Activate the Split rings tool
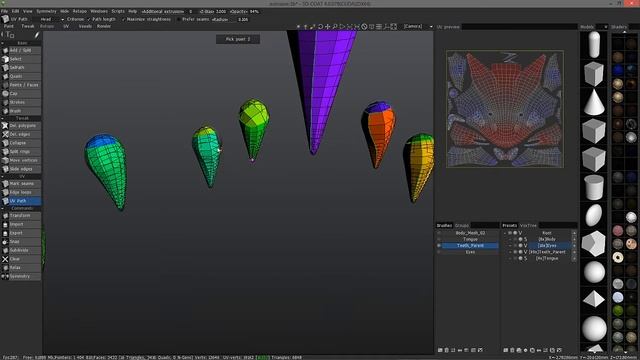This screenshot has height=360, width=640. point(21,151)
